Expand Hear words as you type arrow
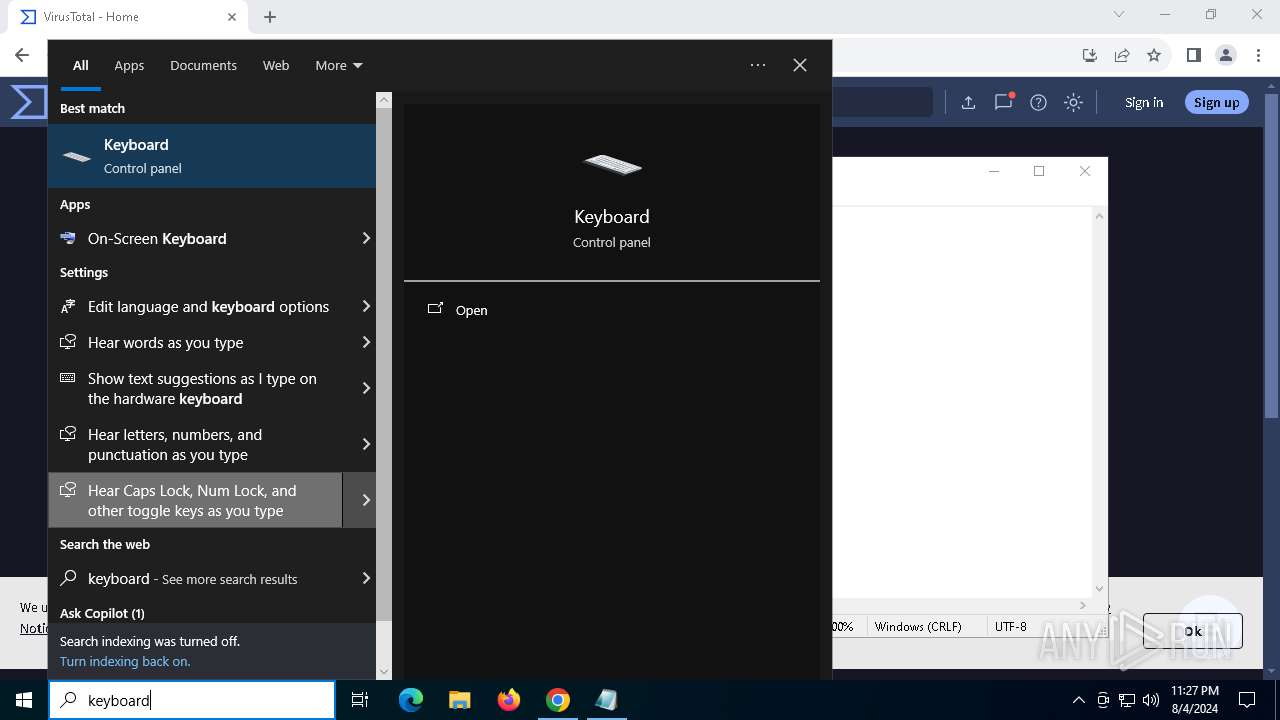Screen dimensions: 1280x720 coord(365,342)
